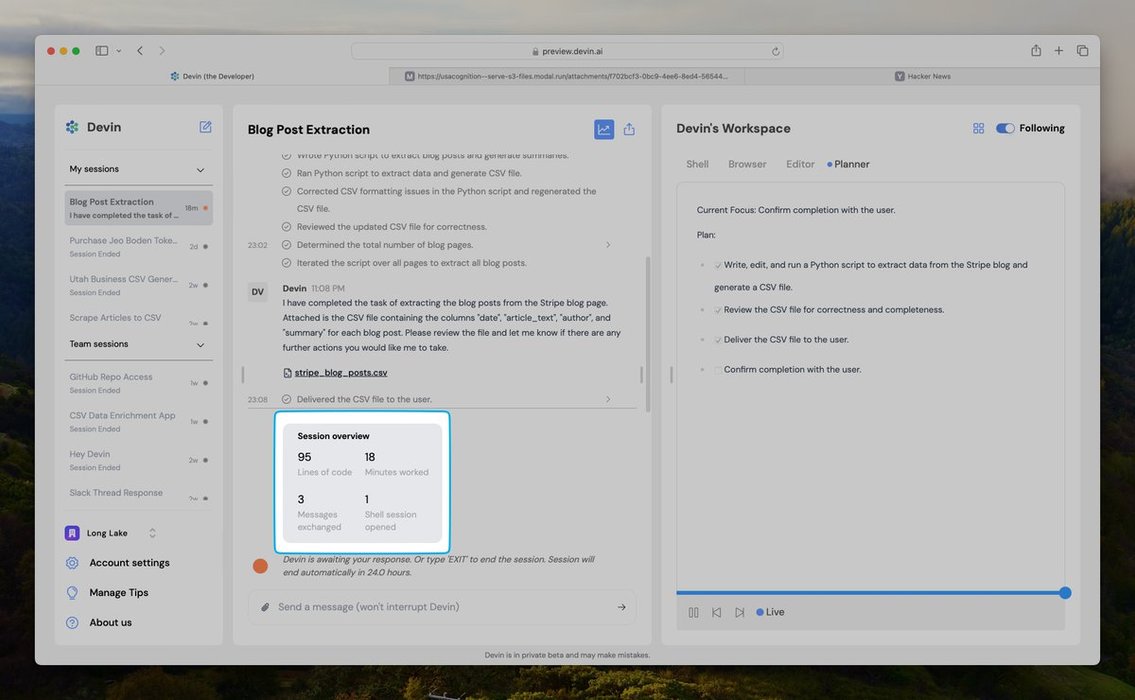Open the stripe_blog_posts.csv attachment link

click(341, 373)
